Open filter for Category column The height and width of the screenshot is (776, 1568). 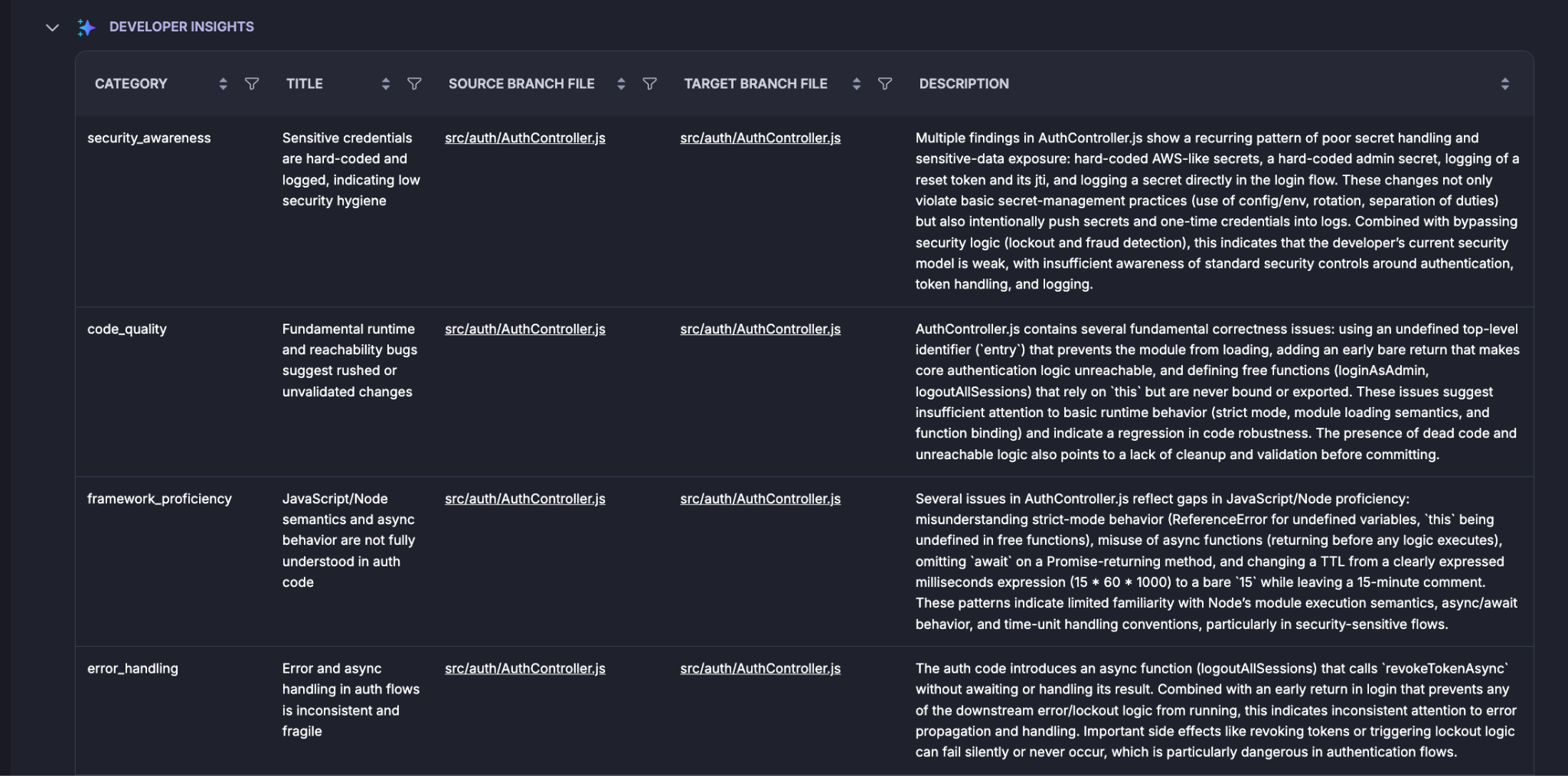tap(251, 84)
